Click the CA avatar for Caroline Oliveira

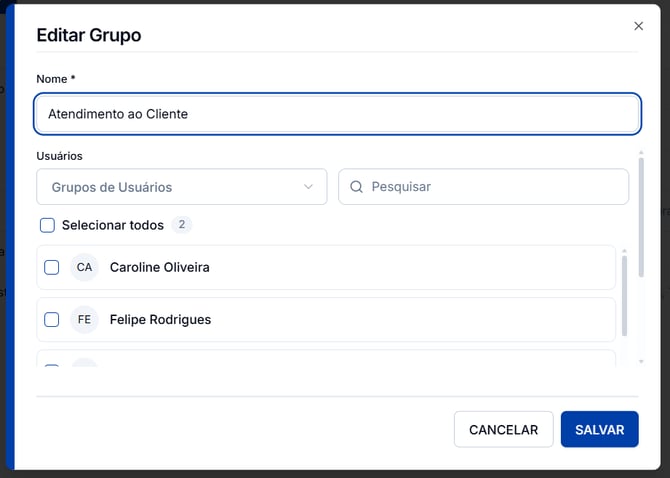pos(84,267)
